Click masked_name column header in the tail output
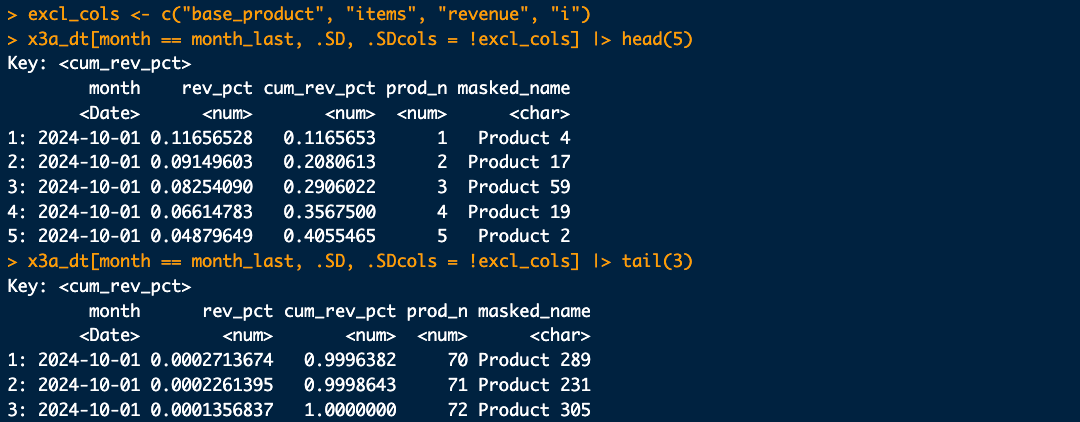1080x422 pixels. tap(534, 311)
